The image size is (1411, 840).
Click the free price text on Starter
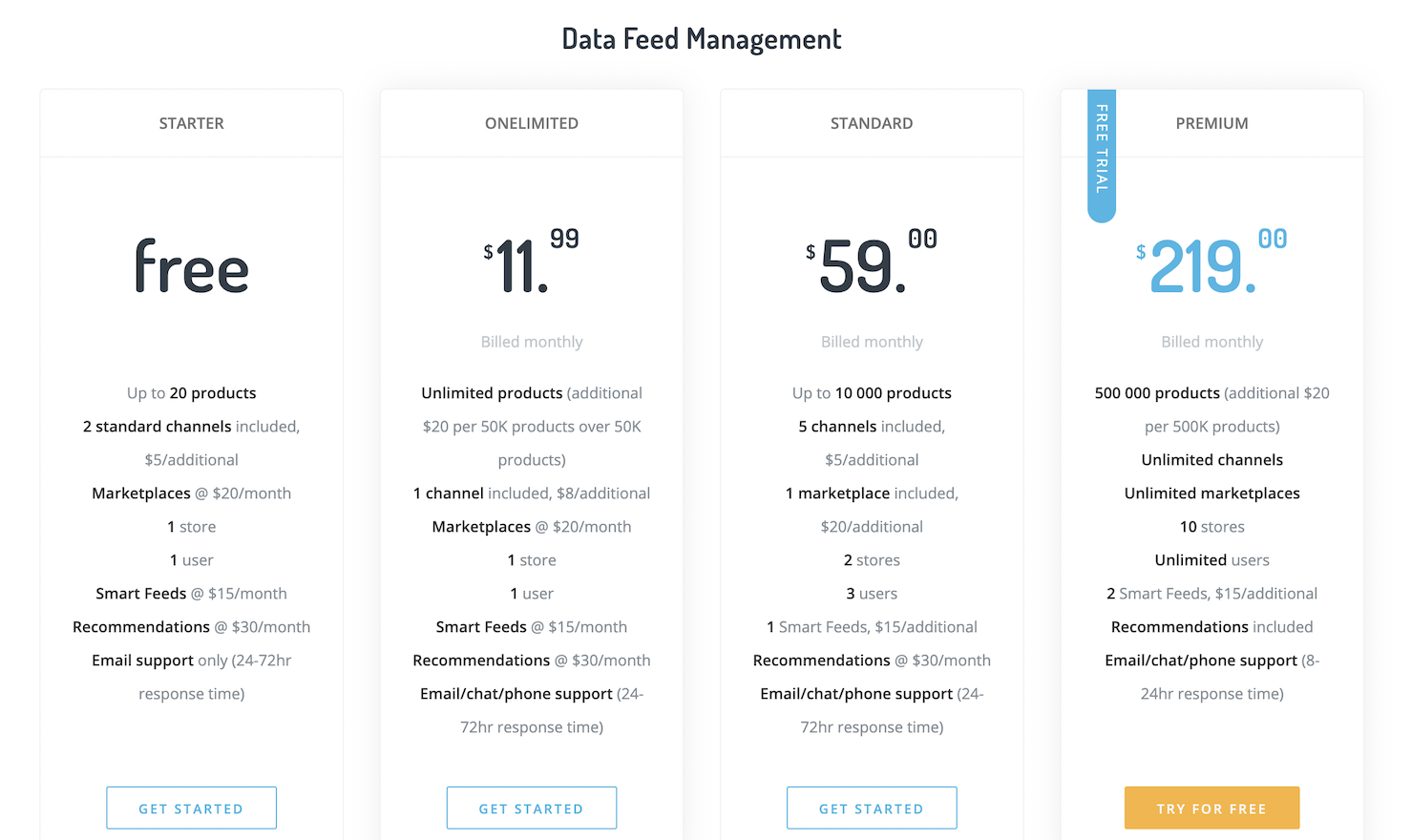tap(191, 267)
